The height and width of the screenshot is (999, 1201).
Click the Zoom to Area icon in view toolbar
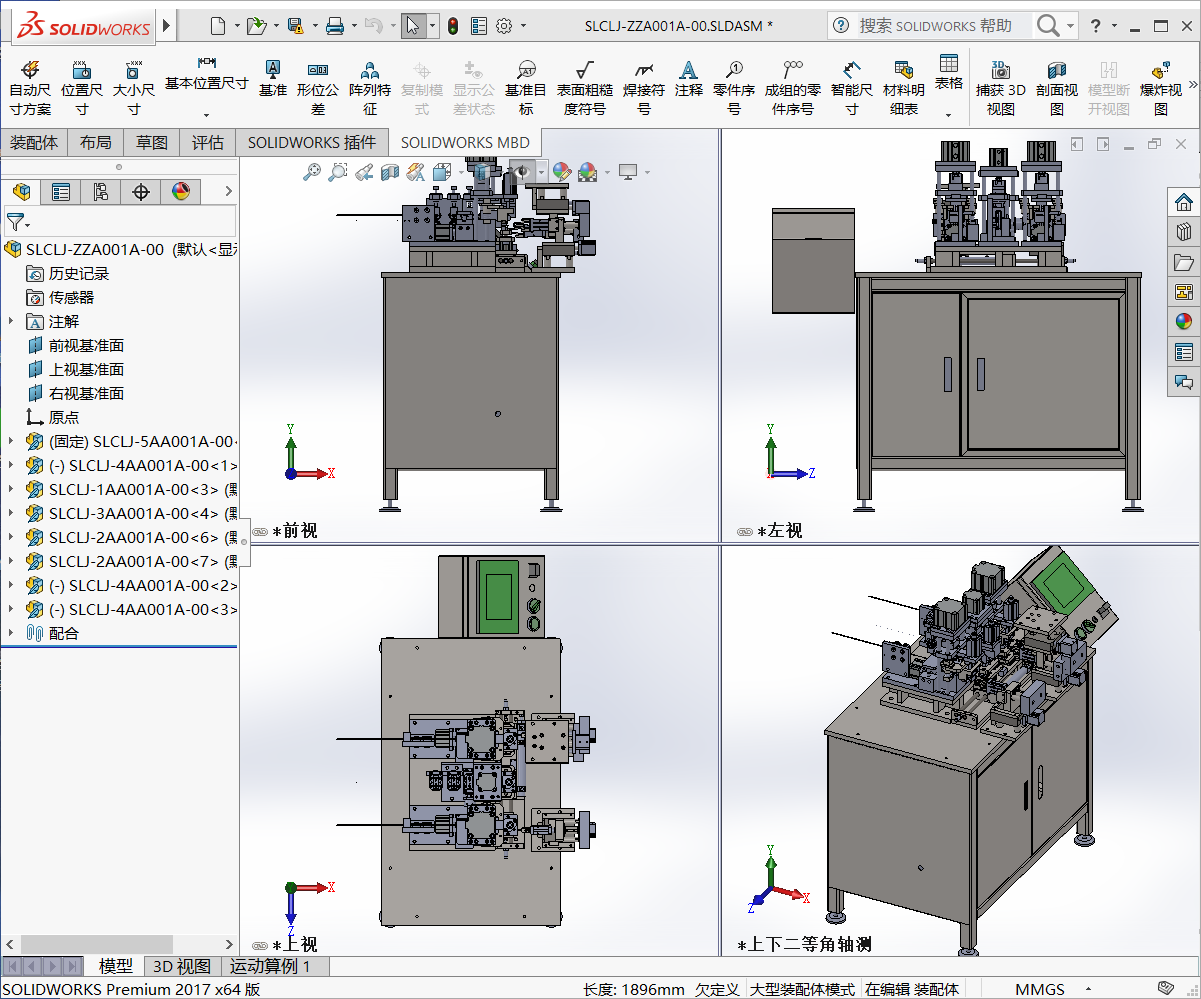pos(338,172)
